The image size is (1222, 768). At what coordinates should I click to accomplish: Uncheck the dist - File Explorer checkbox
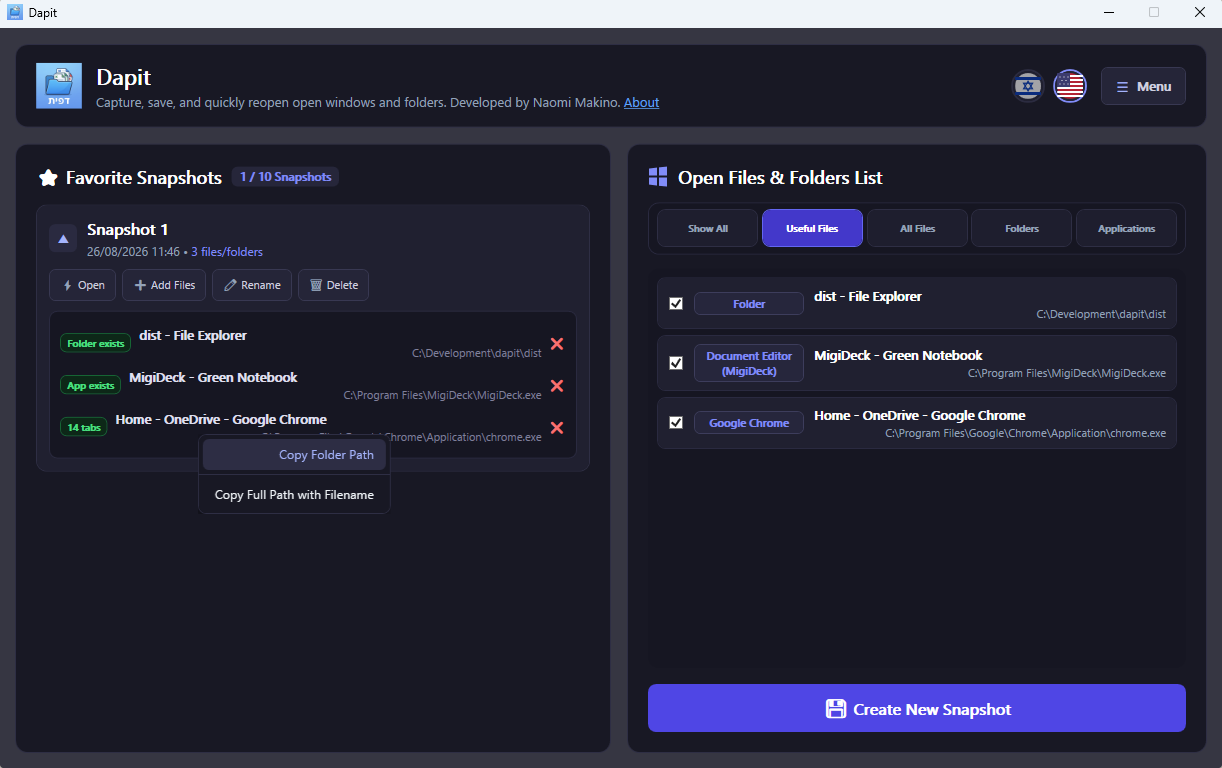click(x=676, y=303)
